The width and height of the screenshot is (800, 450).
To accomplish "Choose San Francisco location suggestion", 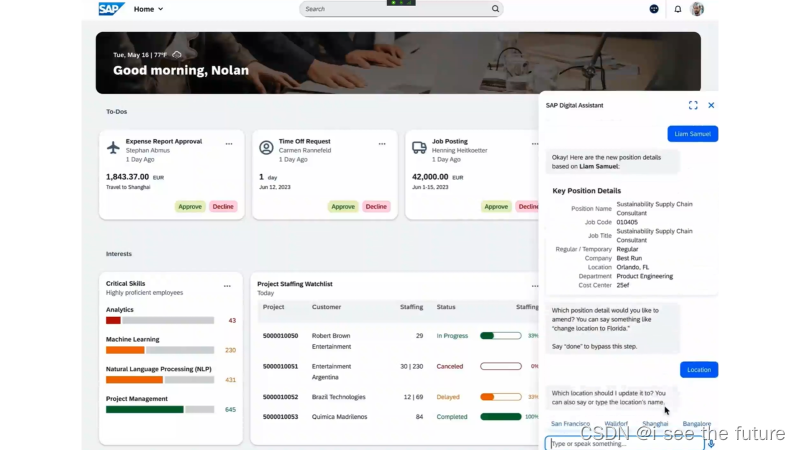I will click(x=570, y=424).
